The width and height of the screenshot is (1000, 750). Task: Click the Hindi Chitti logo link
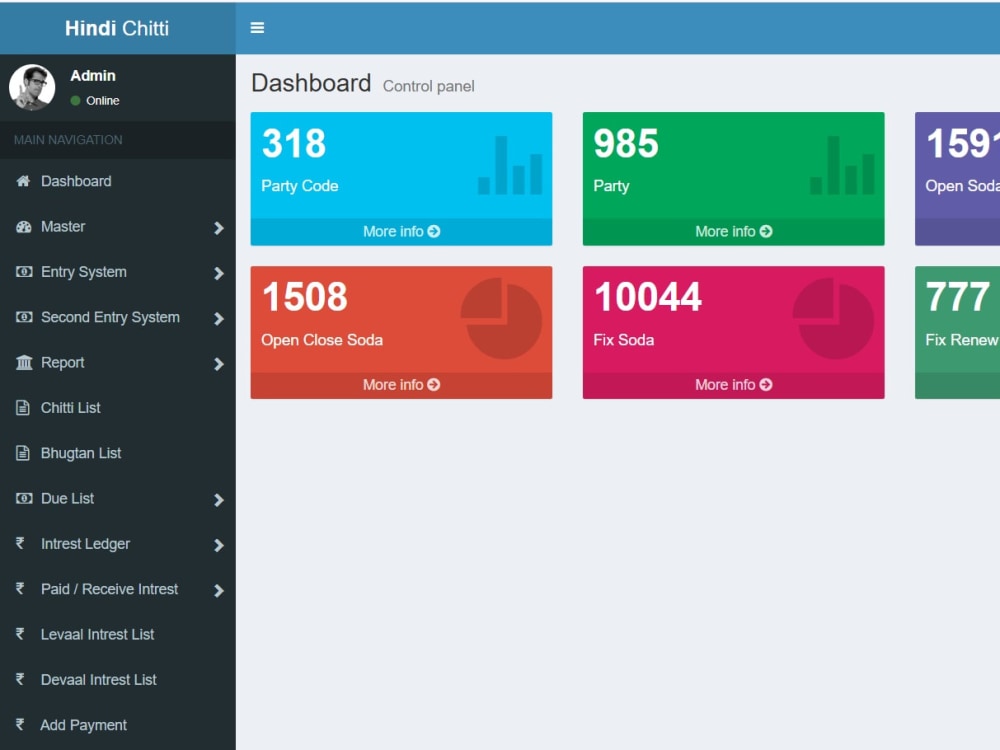117,28
